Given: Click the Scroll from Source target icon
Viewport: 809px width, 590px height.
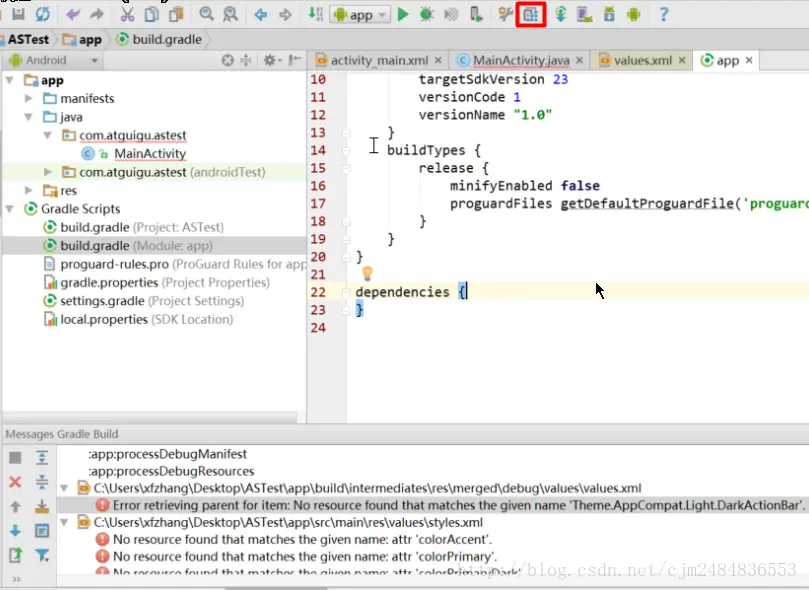Looking at the screenshot, I should 228,60.
